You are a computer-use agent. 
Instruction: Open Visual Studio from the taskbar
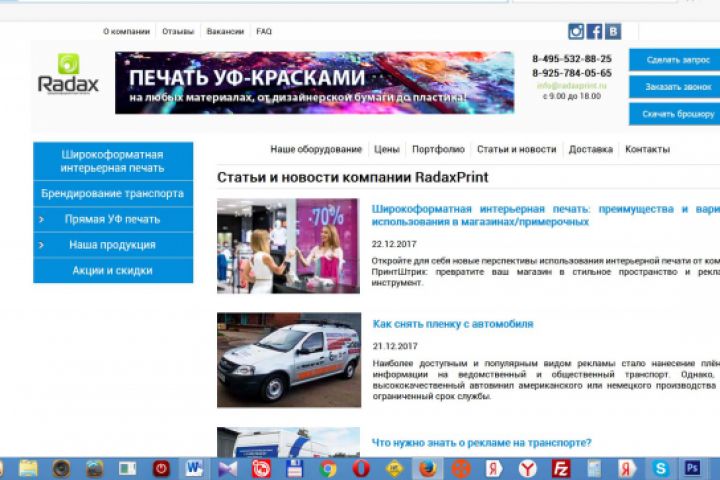pos(228,469)
